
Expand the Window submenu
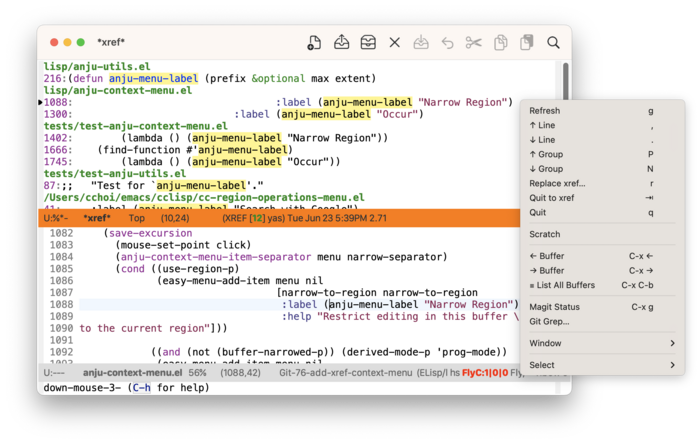pyautogui.click(x=602, y=343)
